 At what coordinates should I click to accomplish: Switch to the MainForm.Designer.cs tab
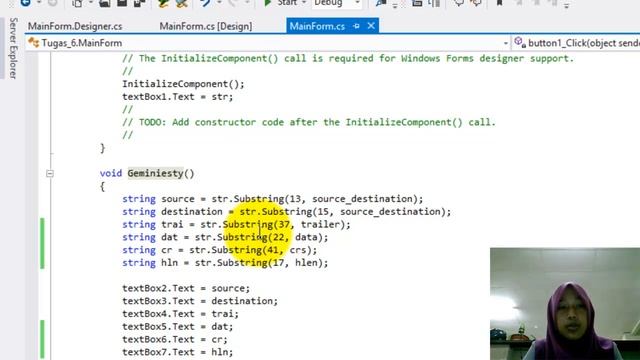pyautogui.click(x=75, y=27)
